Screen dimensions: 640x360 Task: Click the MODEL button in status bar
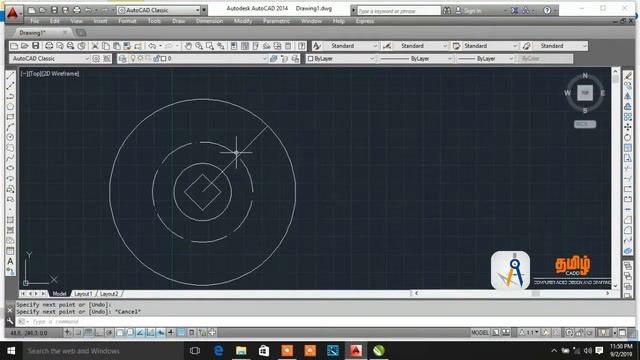480,333
